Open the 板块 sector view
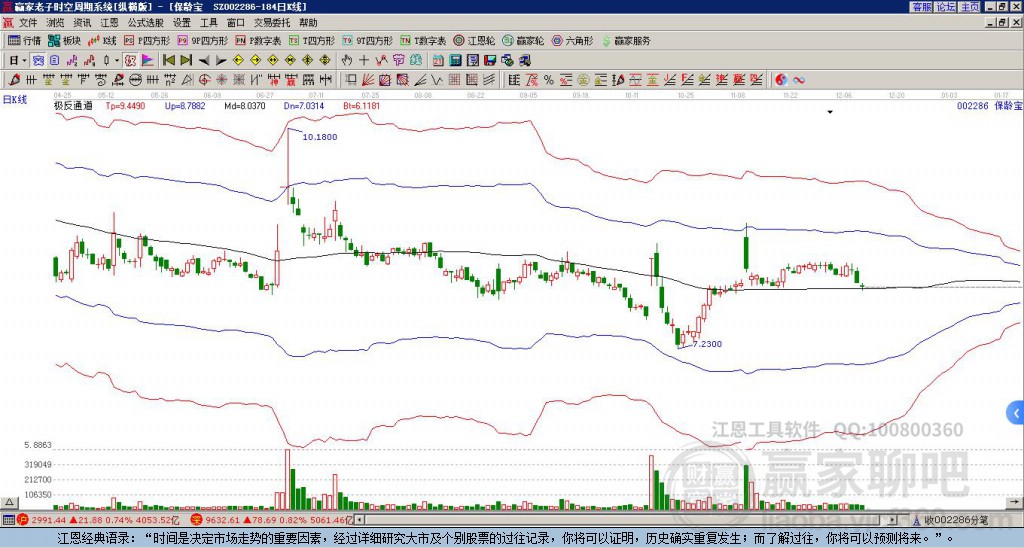Image resolution: width=1024 pixels, height=548 pixels. pyautogui.click(x=64, y=40)
